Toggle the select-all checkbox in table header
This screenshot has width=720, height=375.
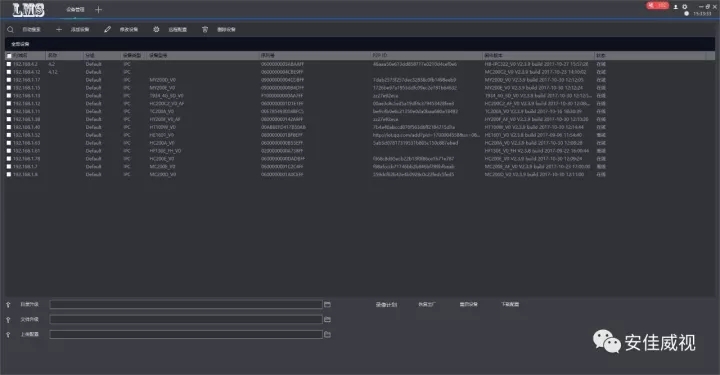(9, 56)
